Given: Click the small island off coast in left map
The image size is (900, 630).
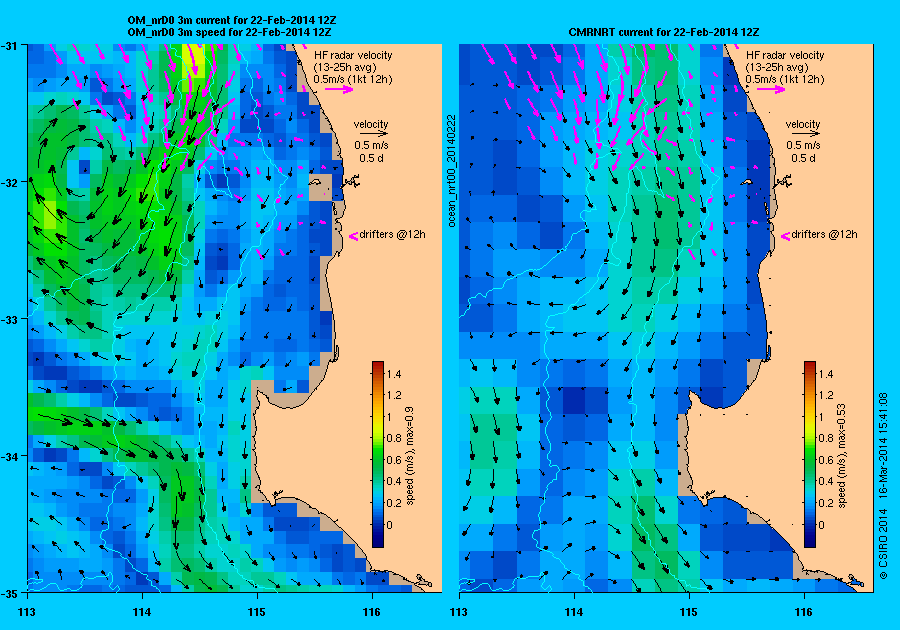Looking at the screenshot, I should point(315,182).
